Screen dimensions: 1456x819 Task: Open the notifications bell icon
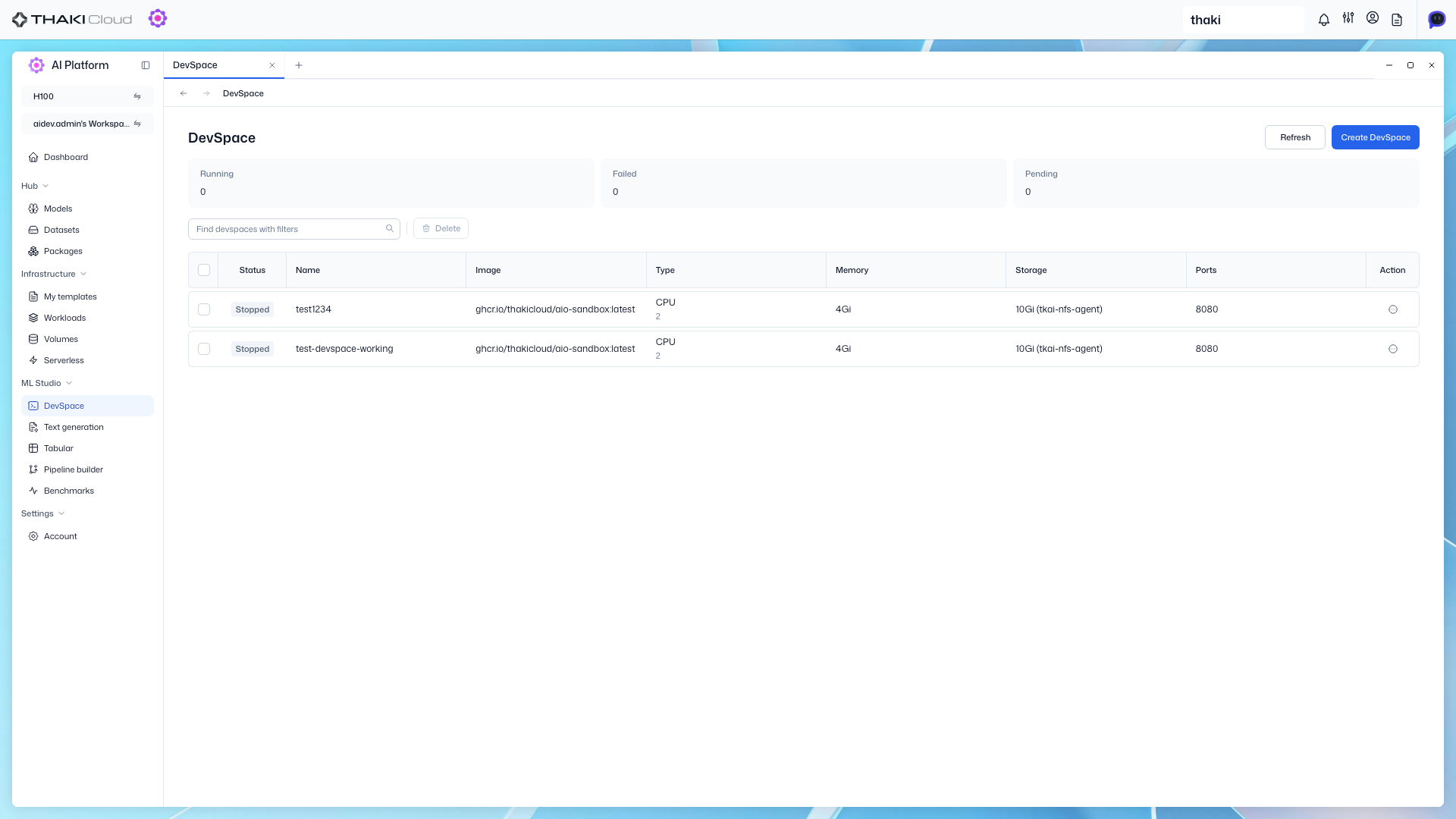(x=1323, y=20)
